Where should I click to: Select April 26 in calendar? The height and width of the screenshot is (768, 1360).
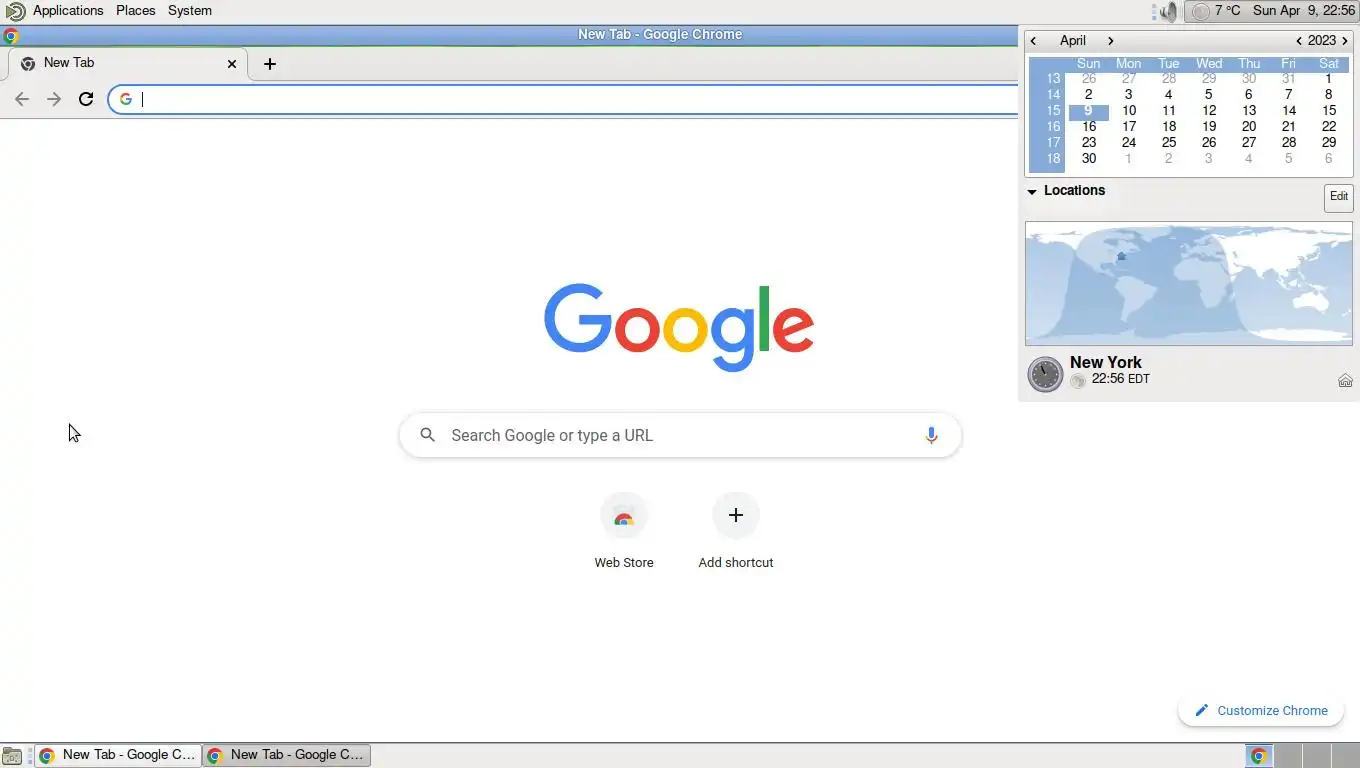pyautogui.click(x=1209, y=143)
